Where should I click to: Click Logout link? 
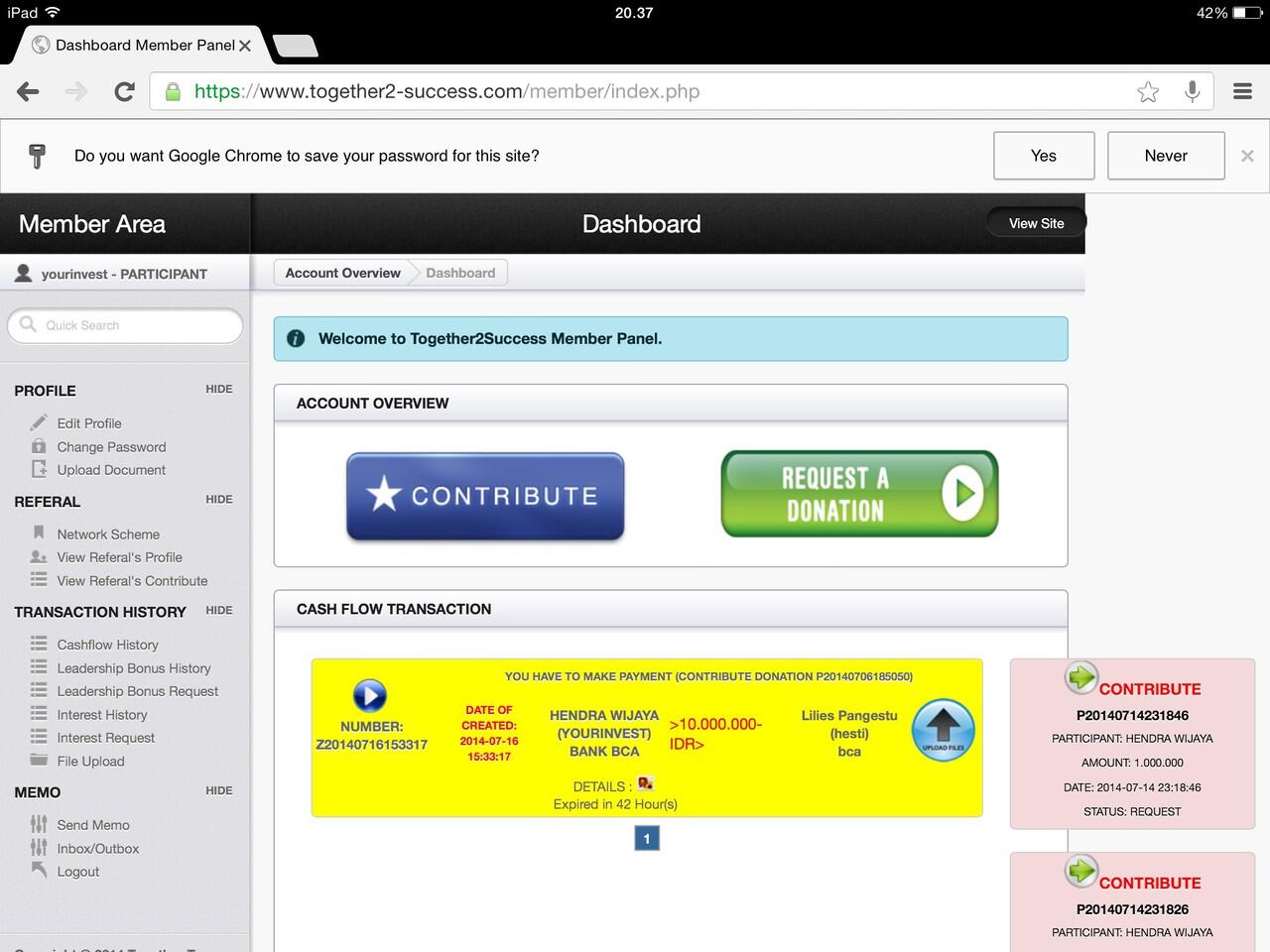click(x=78, y=872)
